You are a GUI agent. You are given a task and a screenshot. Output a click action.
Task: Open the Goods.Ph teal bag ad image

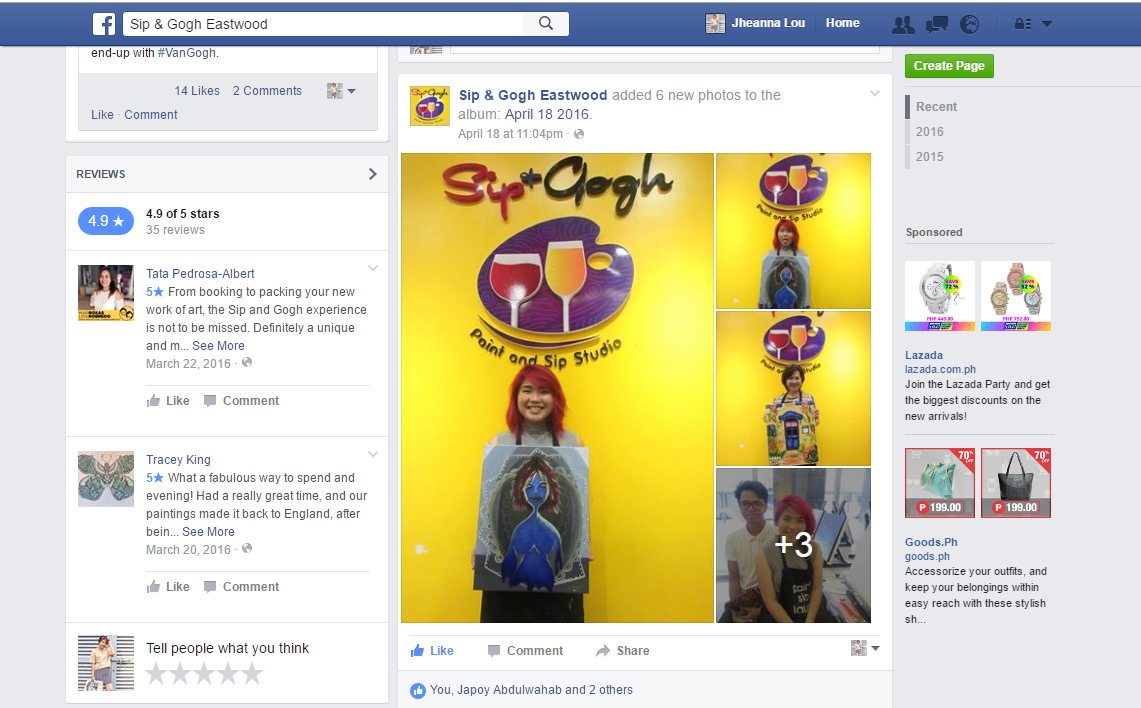939,482
